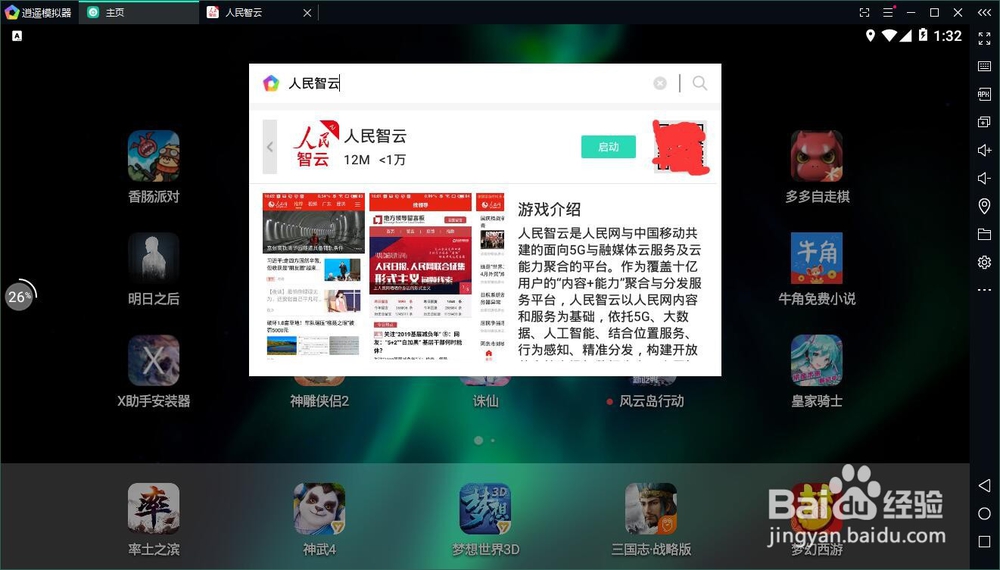This screenshot has height=570, width=1000.
Task: Tap the Android home circle button
Action: 984,513
